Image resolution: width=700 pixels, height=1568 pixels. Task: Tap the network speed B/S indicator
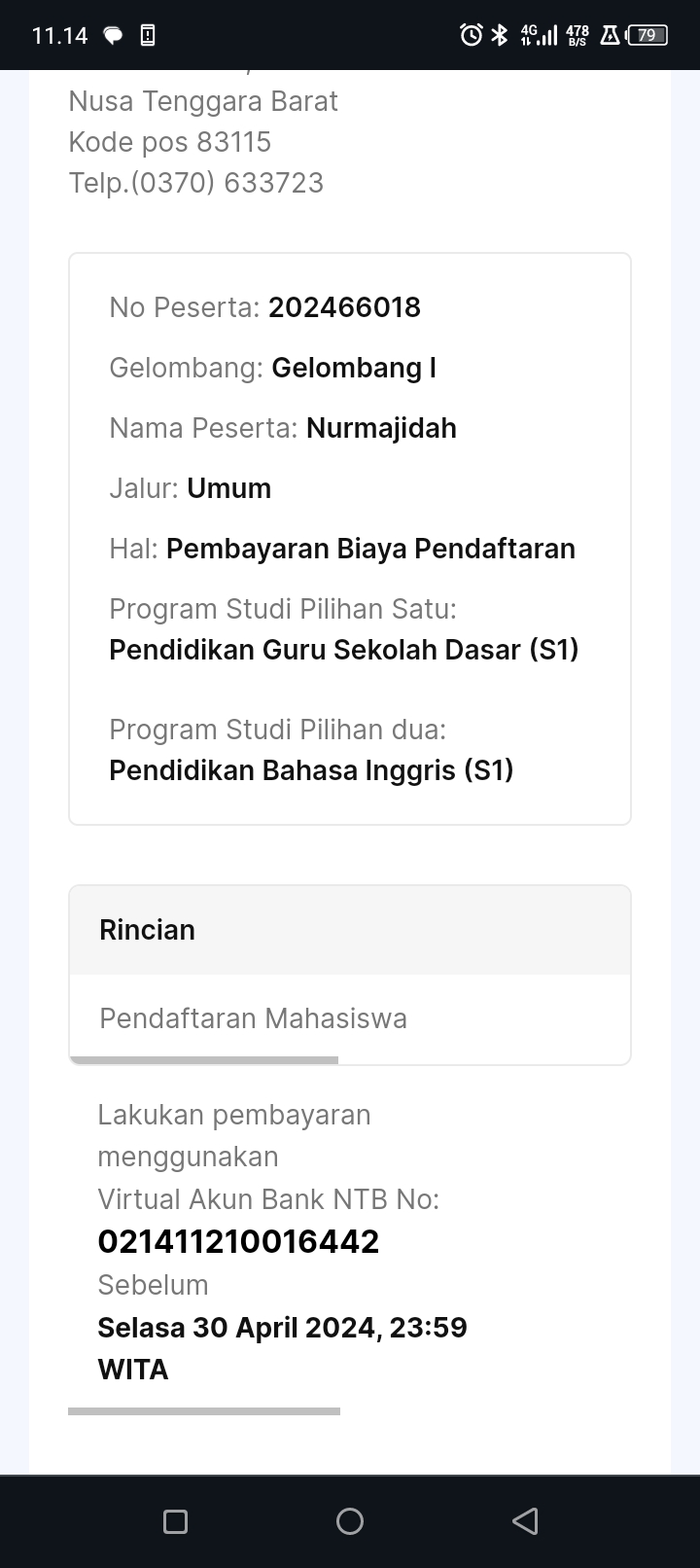point(577,36)
